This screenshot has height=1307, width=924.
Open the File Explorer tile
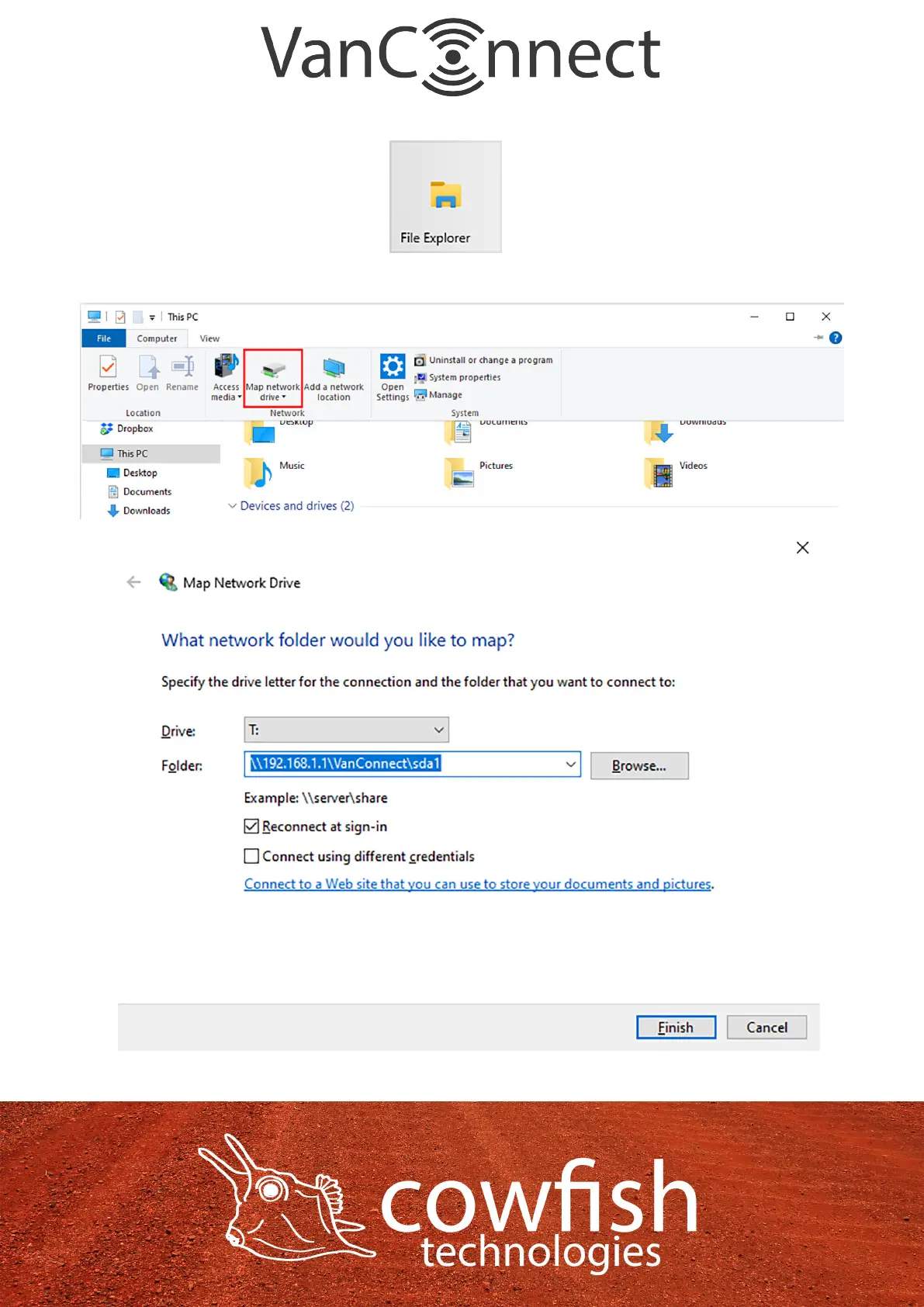(445, 196)
